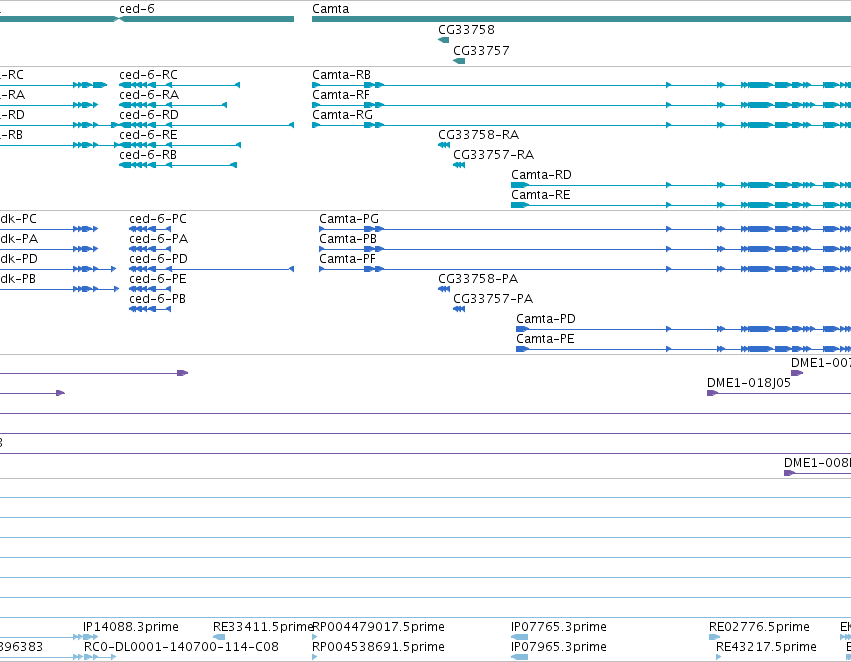
Task: Select the DME1-018J05 feature label
Action: (x=748, y=383)
